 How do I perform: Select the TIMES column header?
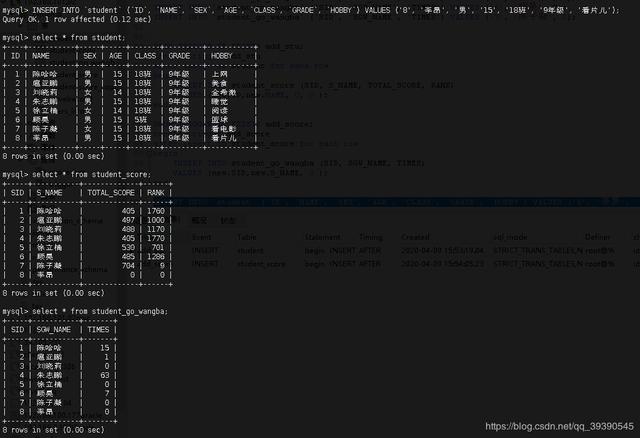pyautogui.click(x=98, y=329)
